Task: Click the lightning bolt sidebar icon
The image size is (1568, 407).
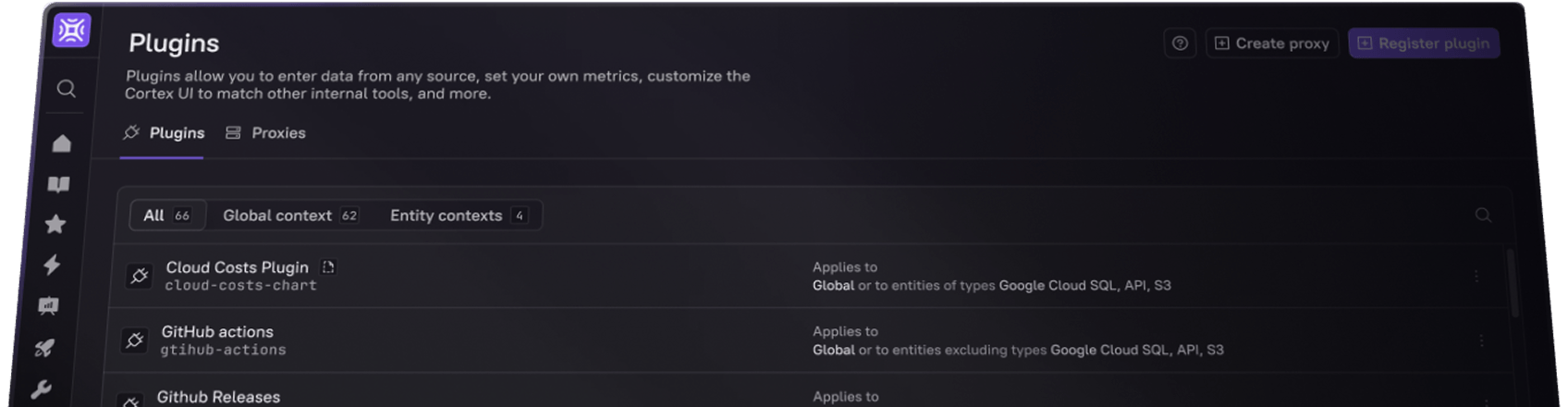Action: [x=52, y=265]
